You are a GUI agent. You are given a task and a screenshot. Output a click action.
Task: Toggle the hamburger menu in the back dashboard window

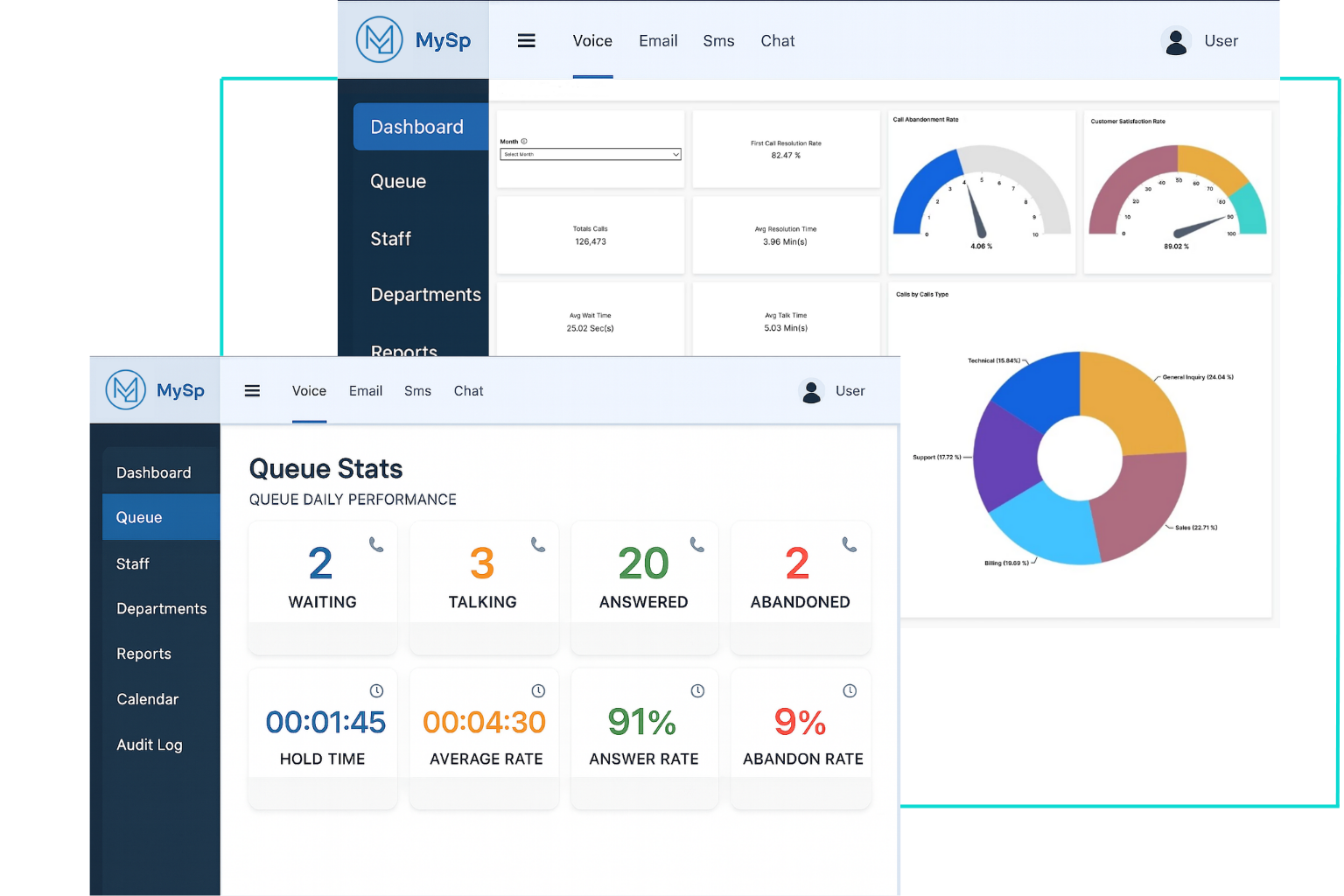coord(526,41)
